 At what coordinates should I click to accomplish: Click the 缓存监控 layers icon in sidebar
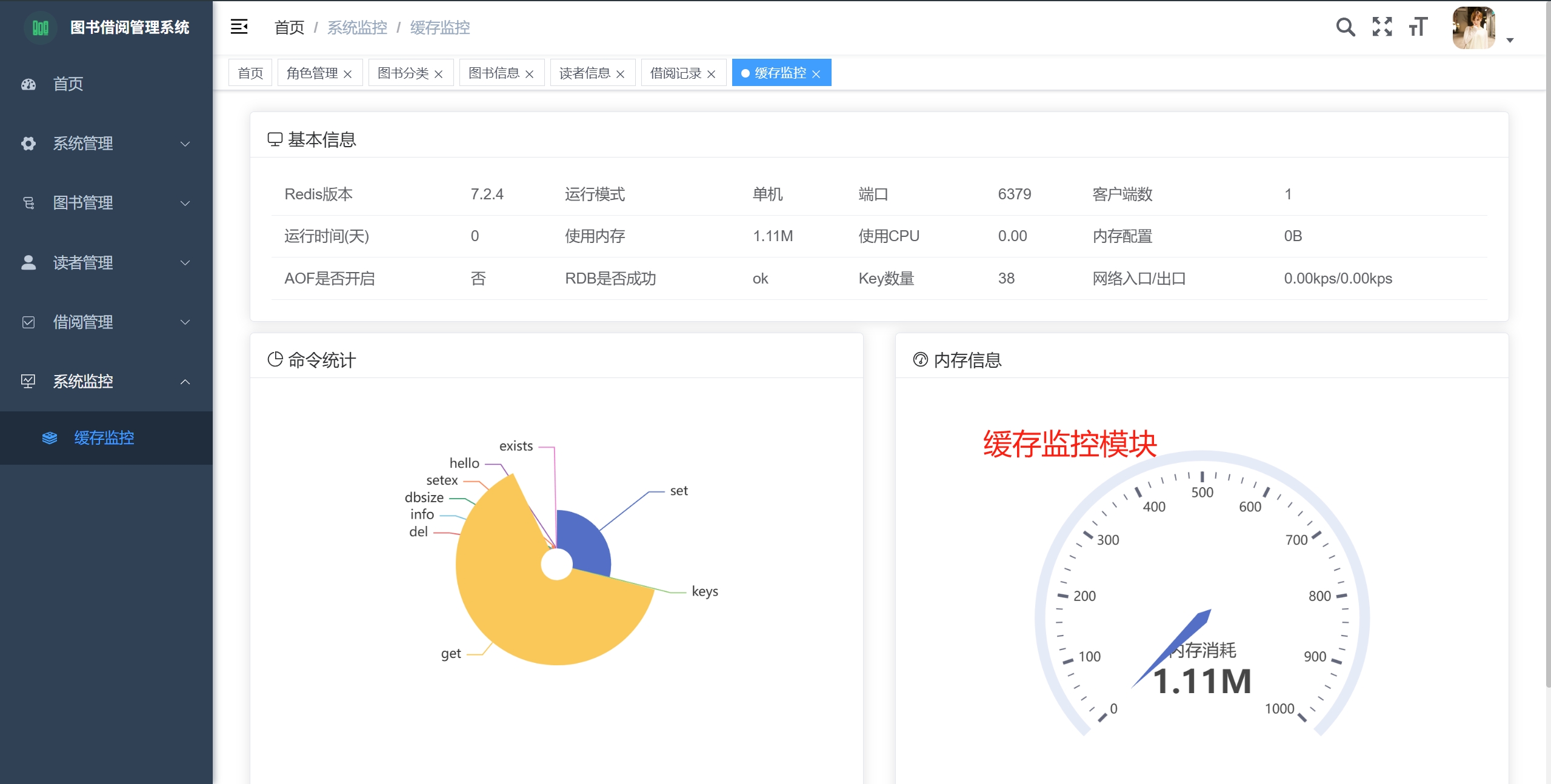pos(50,438)
